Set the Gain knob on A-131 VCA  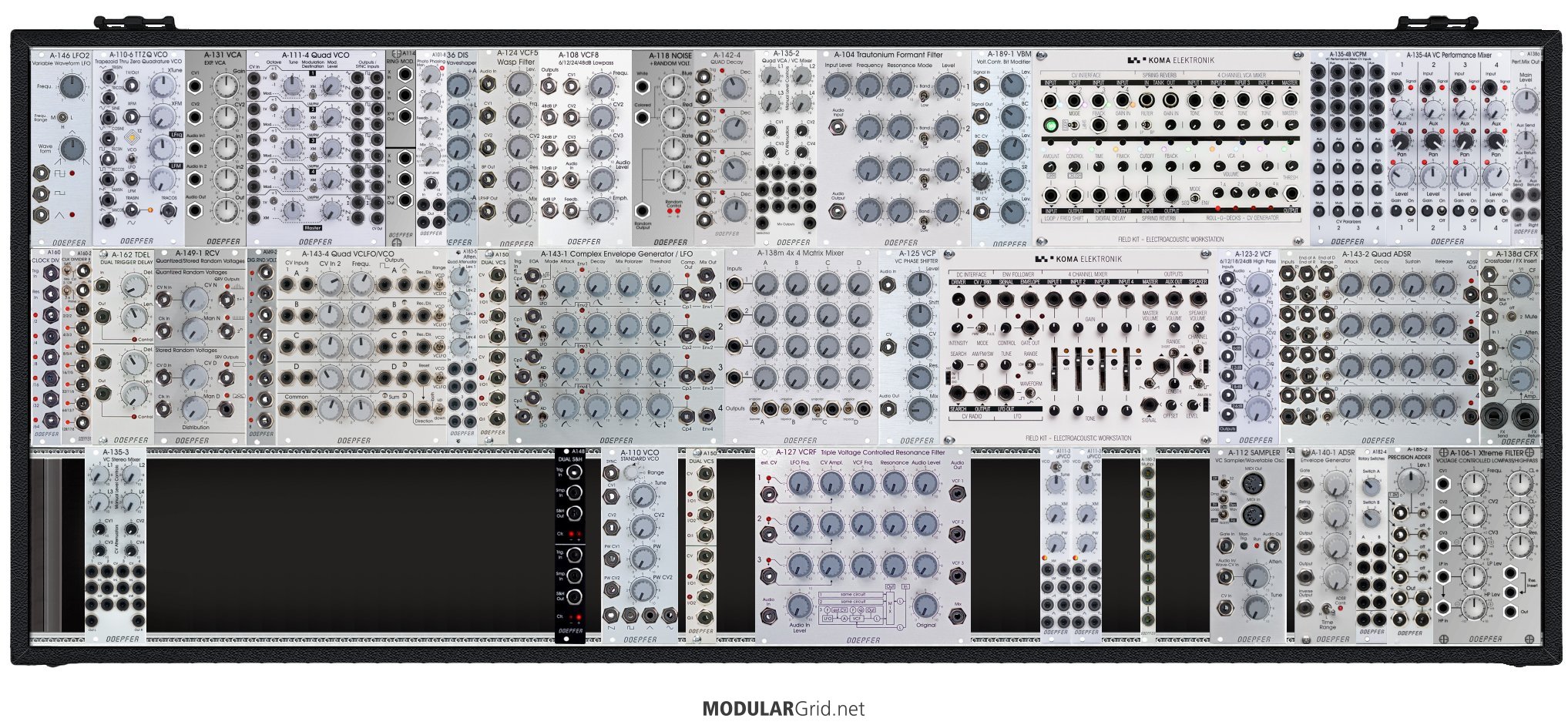pyautogui.click(x=226, y=87)
